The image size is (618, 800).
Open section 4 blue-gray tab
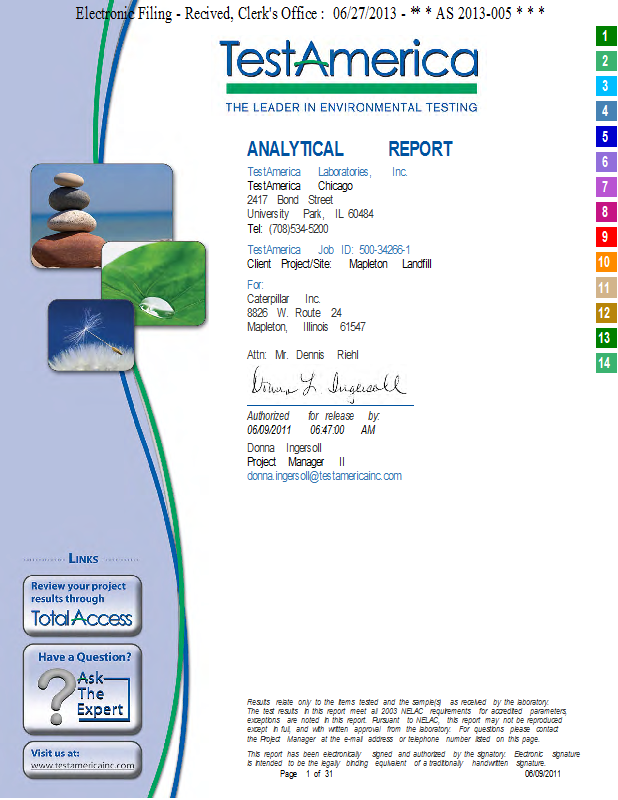coord(606,111)
